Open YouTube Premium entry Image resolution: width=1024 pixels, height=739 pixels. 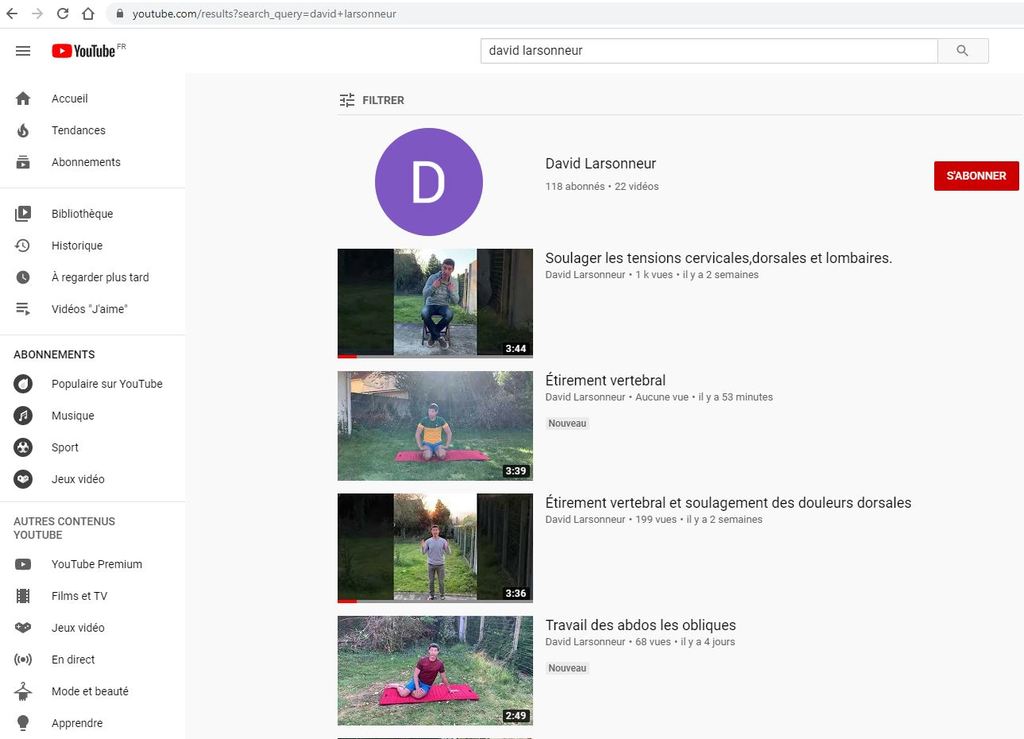(x=96, y=564)
